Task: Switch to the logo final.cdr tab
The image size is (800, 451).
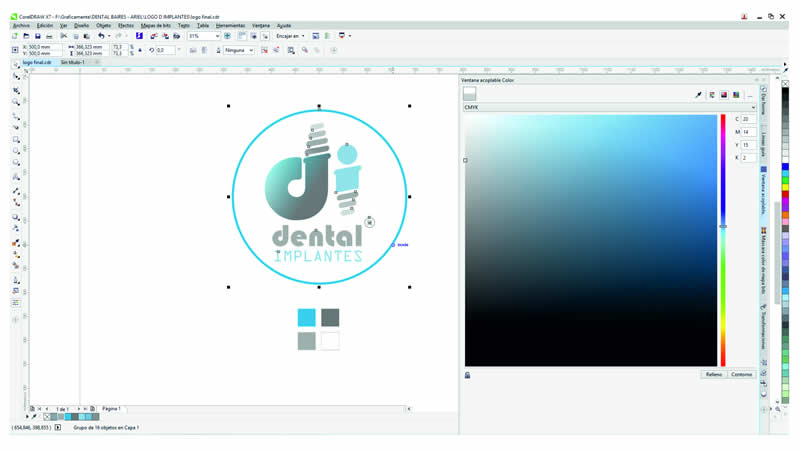Action: click(37, 62)
